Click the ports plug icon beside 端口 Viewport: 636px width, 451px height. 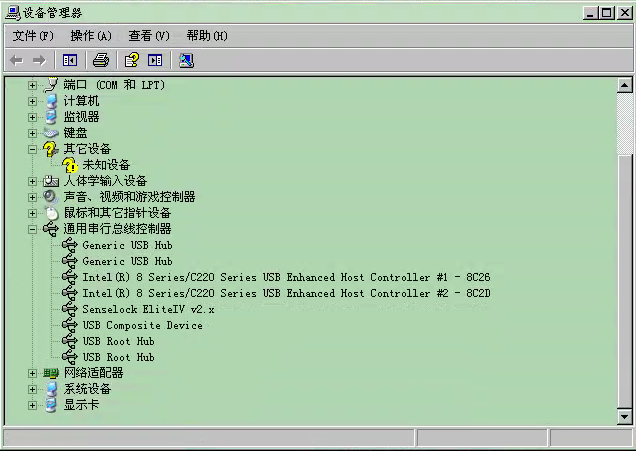[51, 85]
